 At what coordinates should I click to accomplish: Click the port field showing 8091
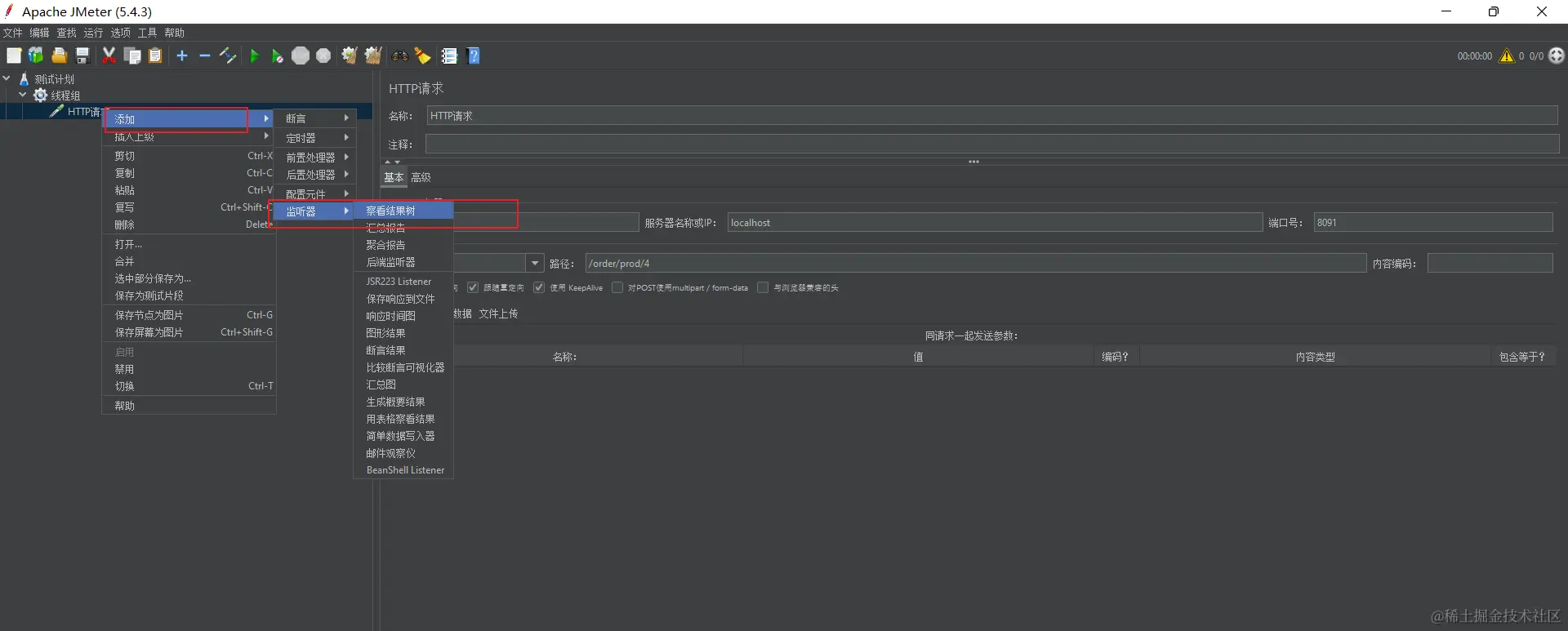point(1432,222)
